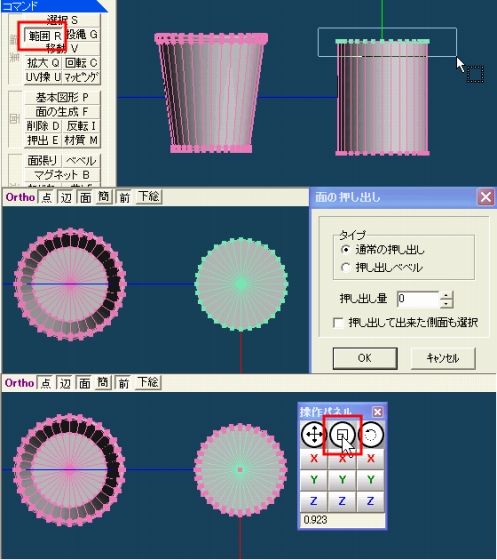The height and width of the screenshot is (560, 497).
Task: Toggle 辺 display in toolbar beside 面の押し出し dialog
Action: click(x=66, y=197)
